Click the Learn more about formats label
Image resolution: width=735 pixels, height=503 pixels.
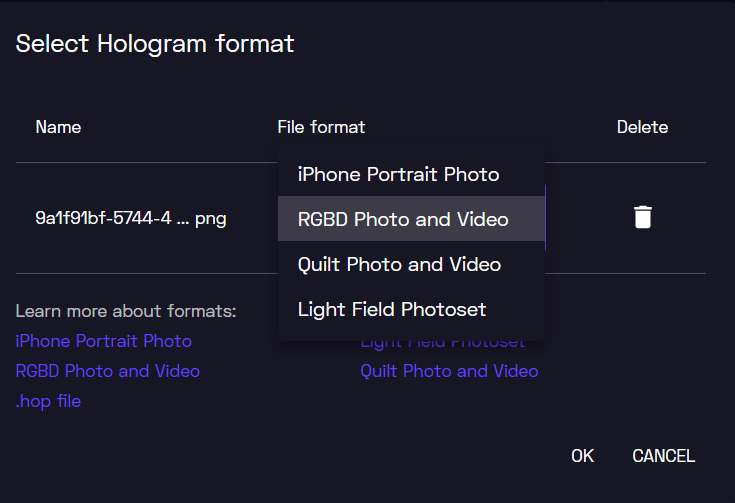tap(126, 311)
